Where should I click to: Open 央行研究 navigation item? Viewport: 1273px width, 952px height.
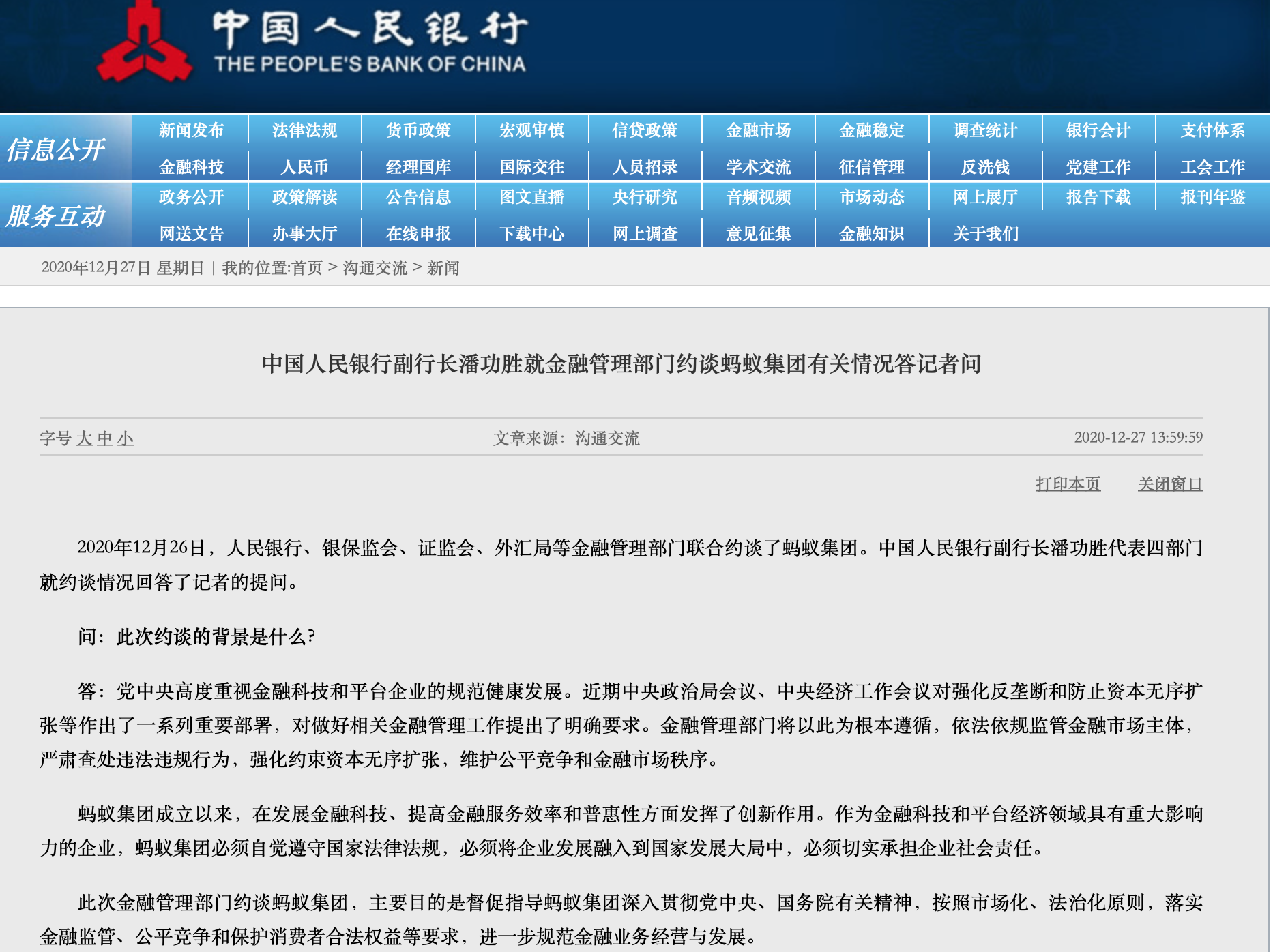point(645,197)
